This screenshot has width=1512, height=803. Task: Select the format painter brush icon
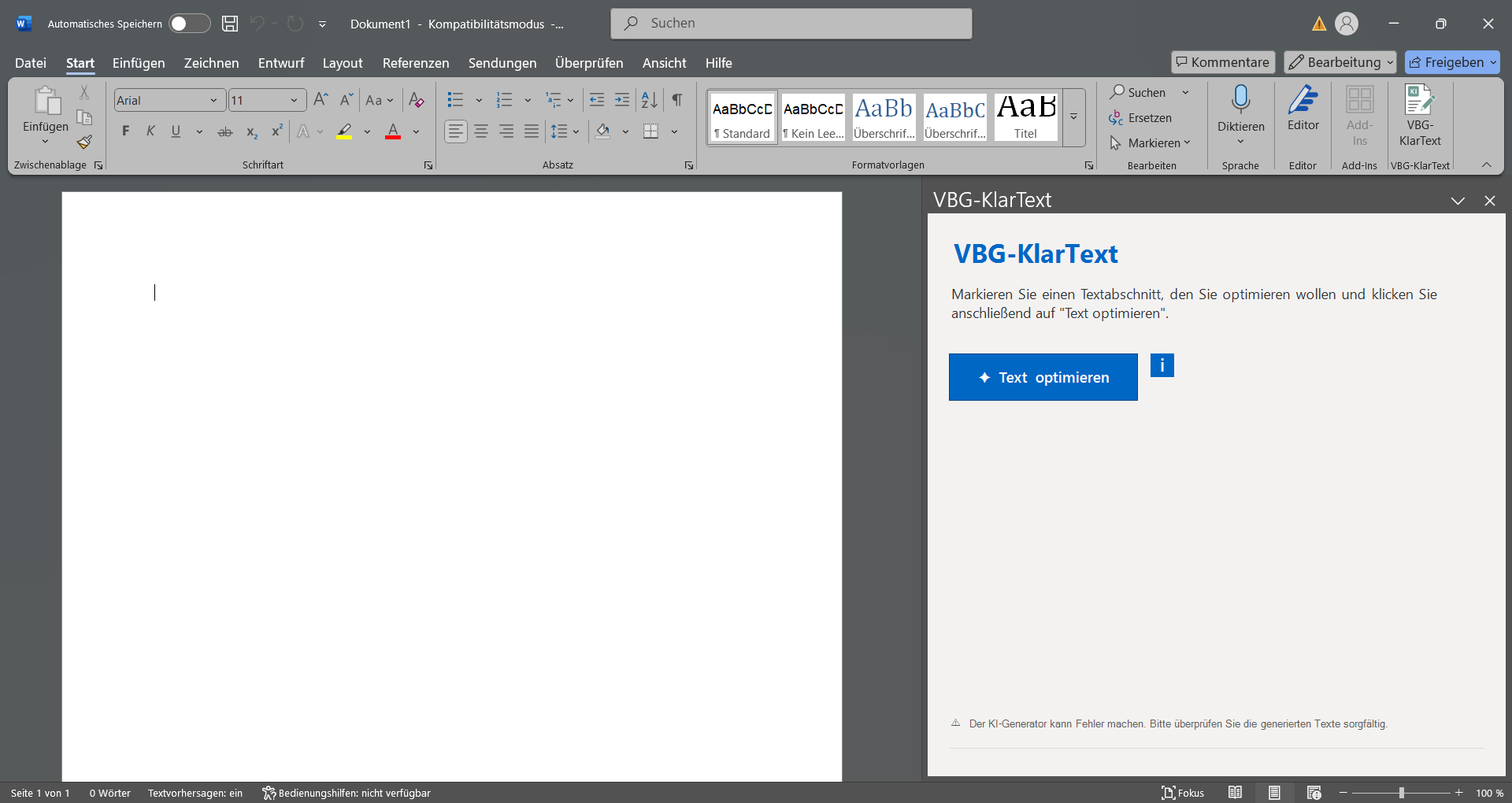tap(84, 142)
